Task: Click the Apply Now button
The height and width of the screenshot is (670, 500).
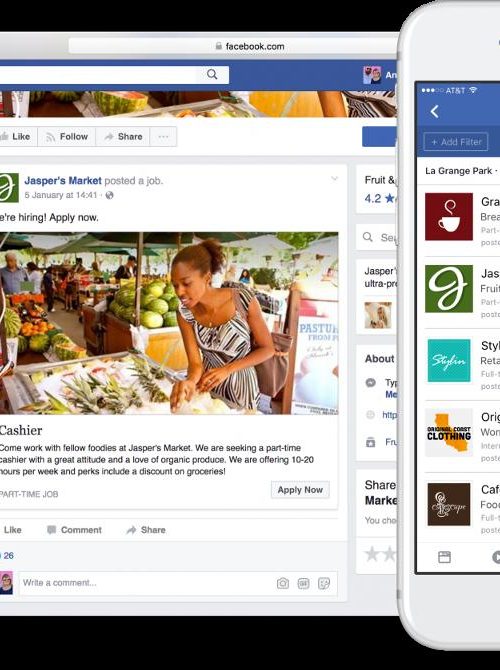Action: click(x=300, y=490)
